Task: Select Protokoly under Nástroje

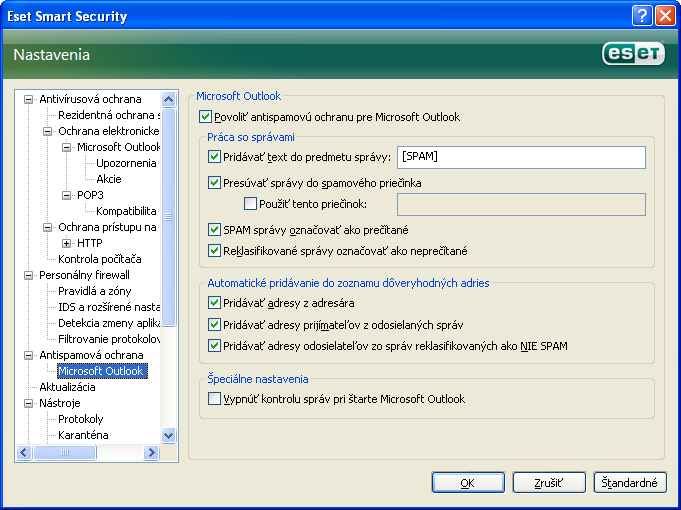Action: tap(81, 419)
